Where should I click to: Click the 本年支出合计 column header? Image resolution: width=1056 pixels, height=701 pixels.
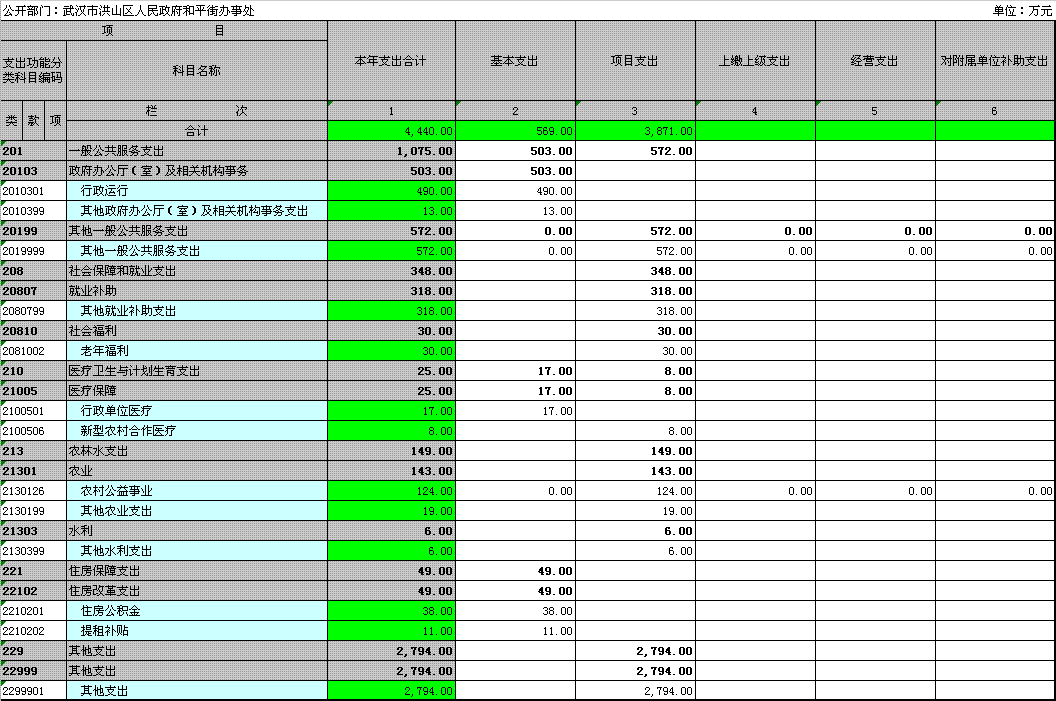point(391,61)
